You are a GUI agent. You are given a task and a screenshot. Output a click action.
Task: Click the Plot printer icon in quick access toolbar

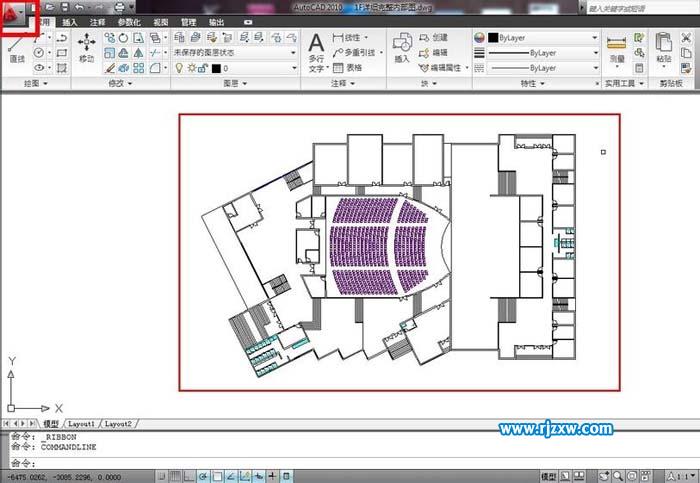[119, 7]
